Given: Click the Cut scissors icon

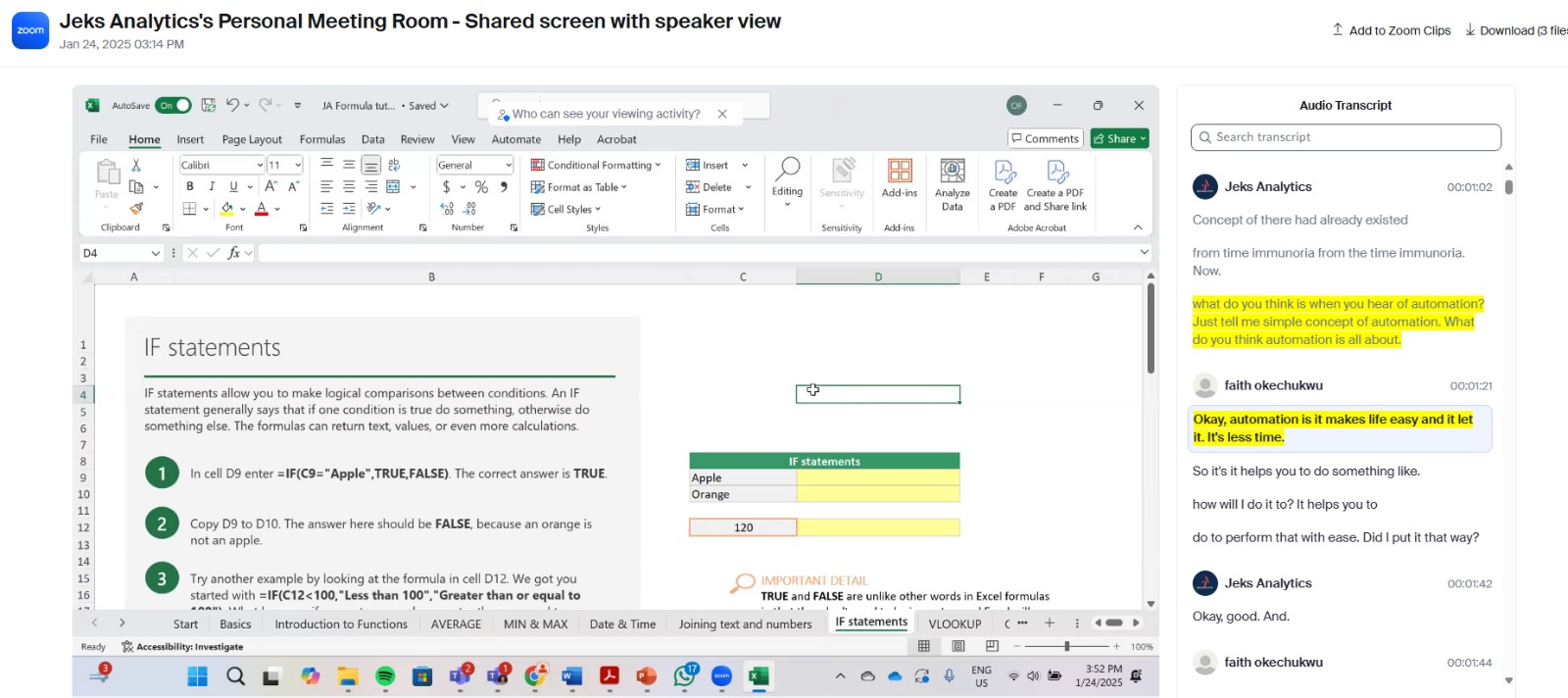Looking at the screenshot, I should pyautogui.click(x=136, y=165).
